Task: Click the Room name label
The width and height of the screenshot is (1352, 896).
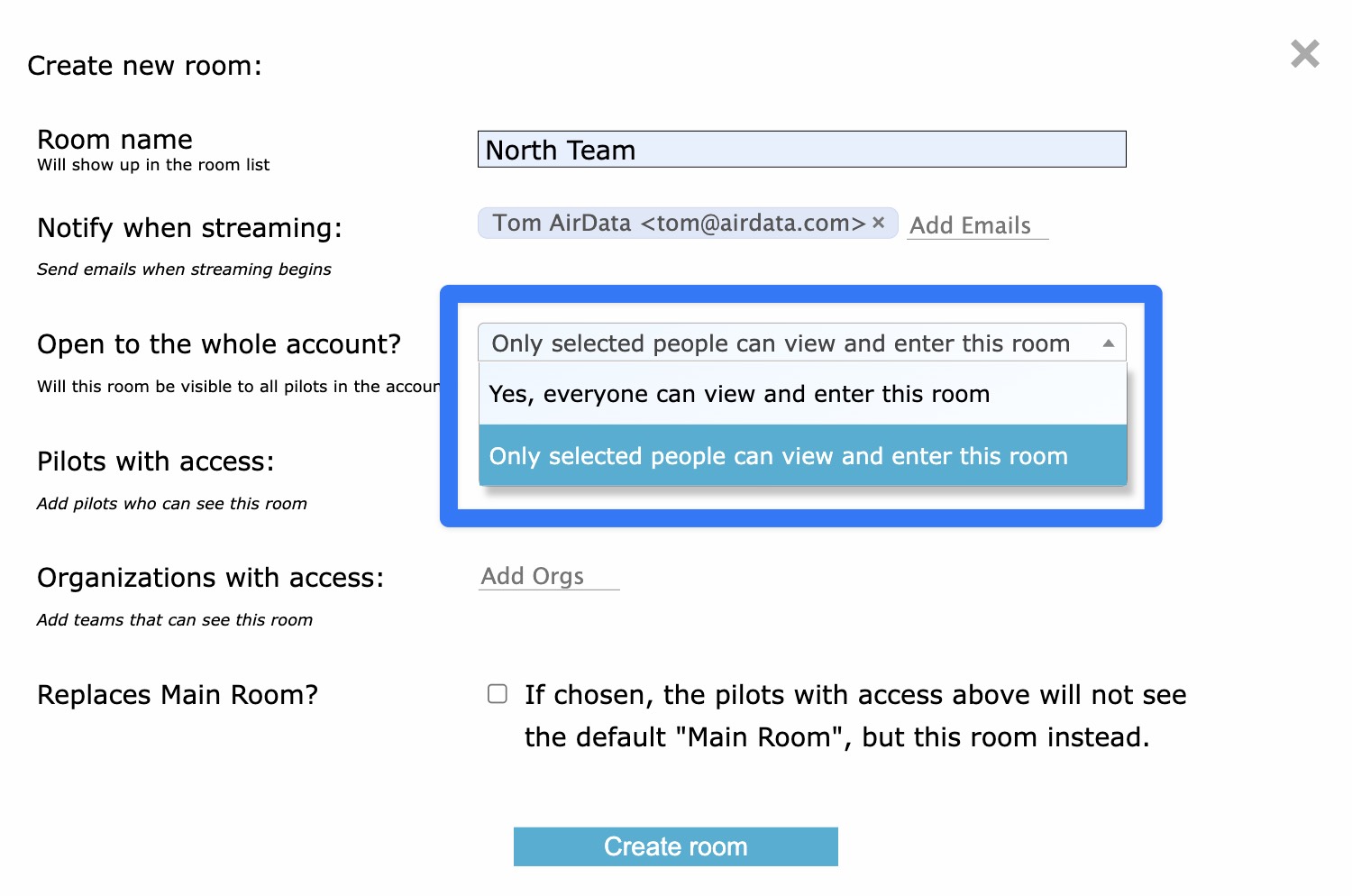Action: click(114, 140)
